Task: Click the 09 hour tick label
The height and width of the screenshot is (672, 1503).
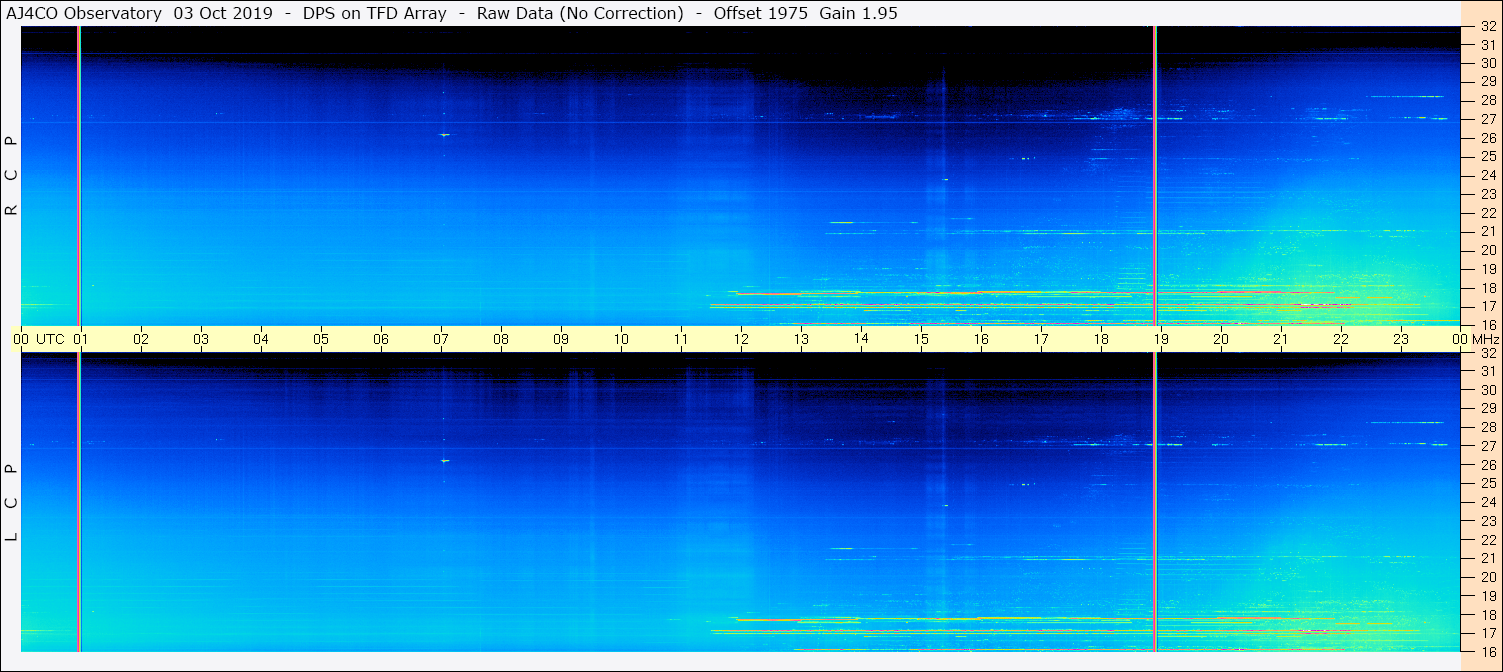Action: (561, 339)
